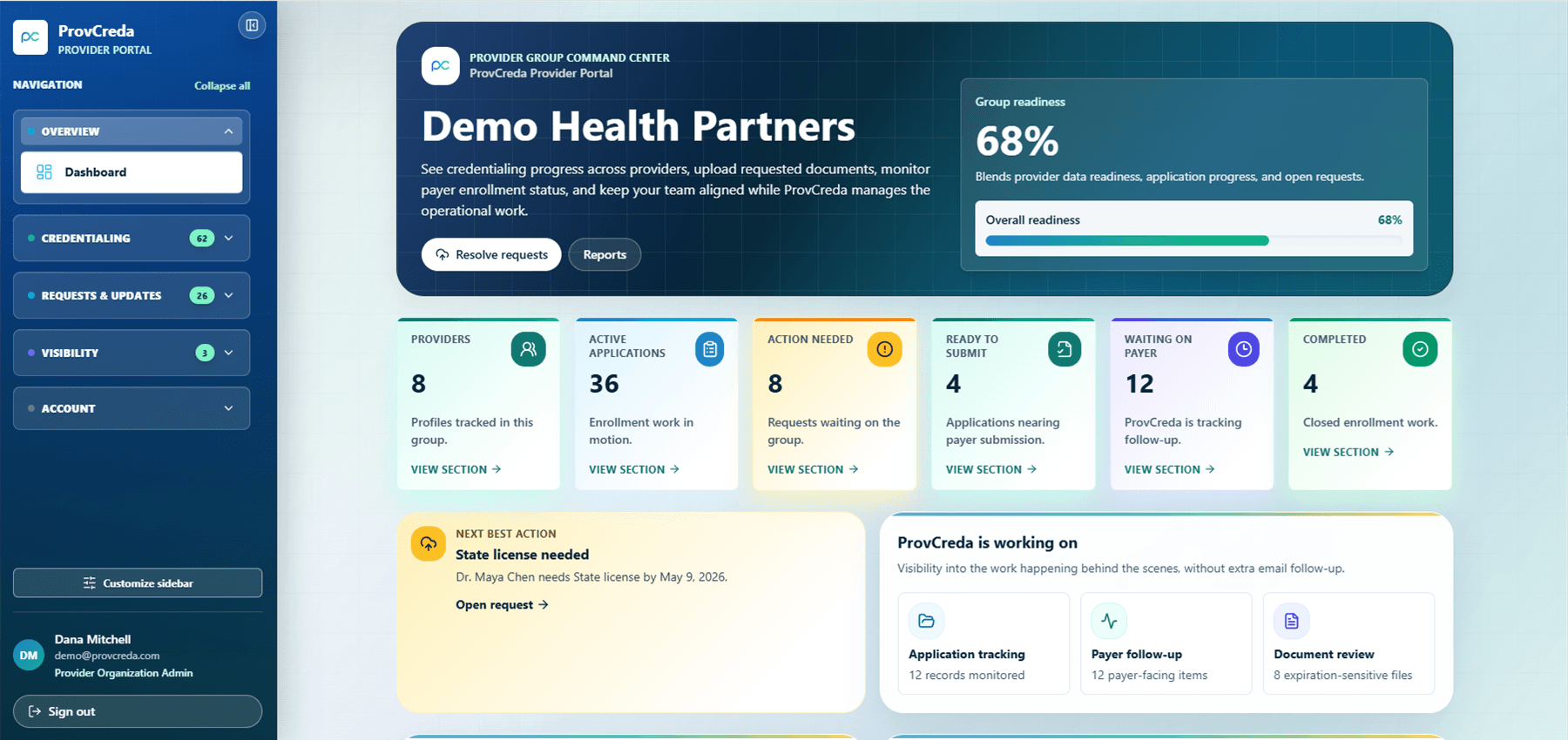Click the Completed checkmark icon
Screen dimensions: 1568x740
tap(1420, 349)
